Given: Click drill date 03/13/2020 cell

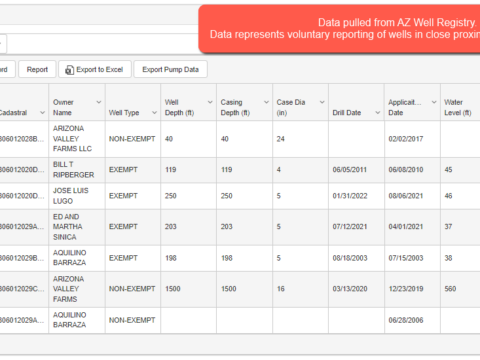Looking at the screenshot, I should coord(356,289).
